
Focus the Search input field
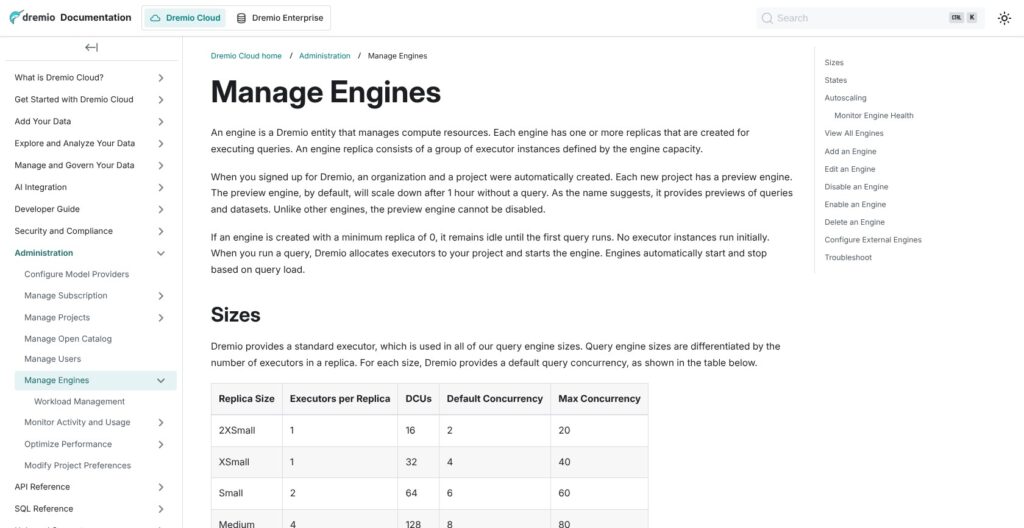click(x=870, y=18)
